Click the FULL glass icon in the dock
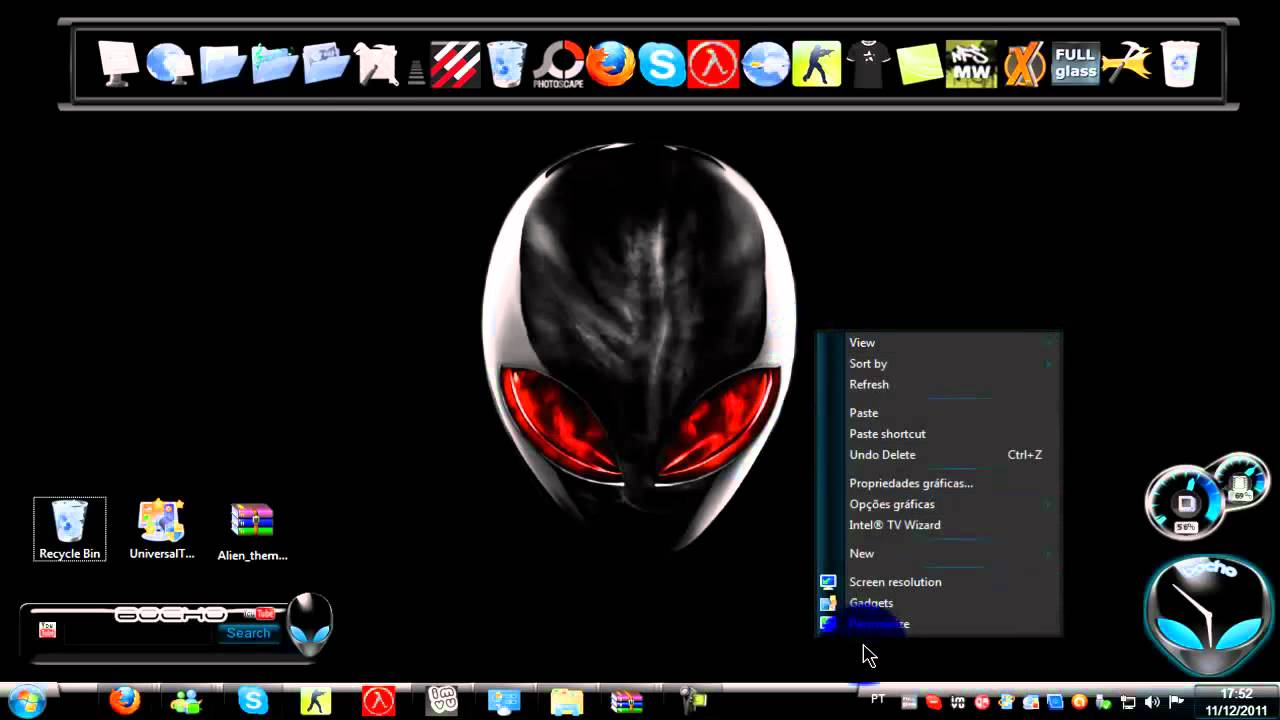 pyautogui.click(x=1075, y=64)
